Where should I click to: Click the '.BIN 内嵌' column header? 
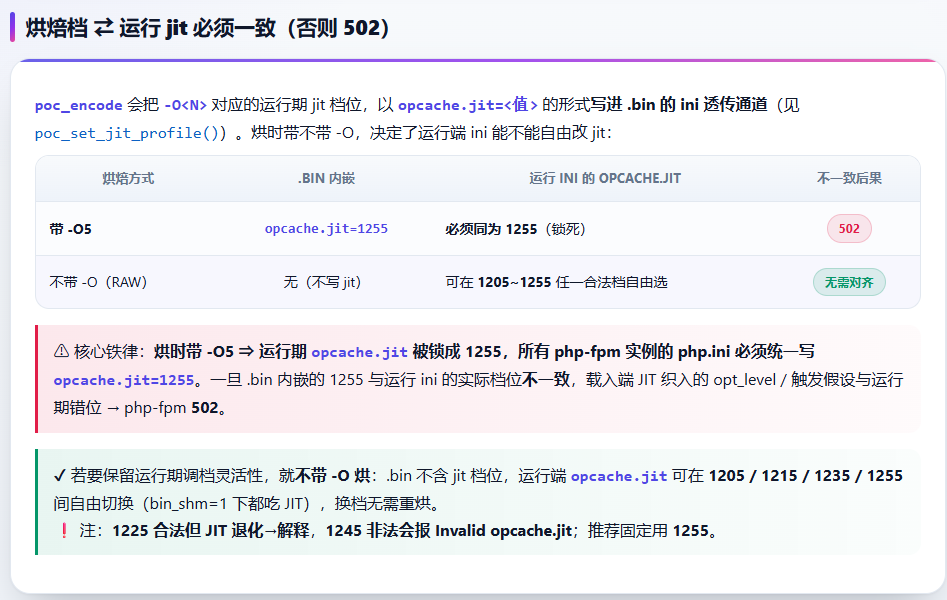tap(326, 178)
